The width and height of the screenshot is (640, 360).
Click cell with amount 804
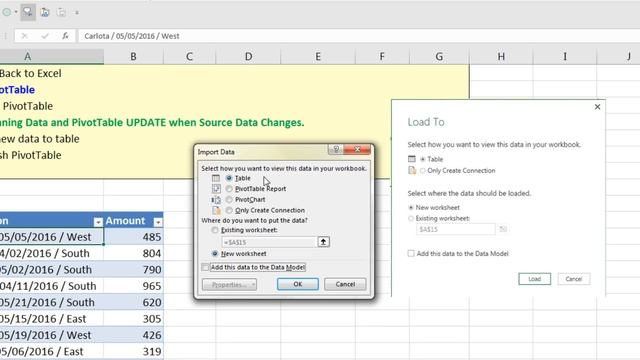133,253
